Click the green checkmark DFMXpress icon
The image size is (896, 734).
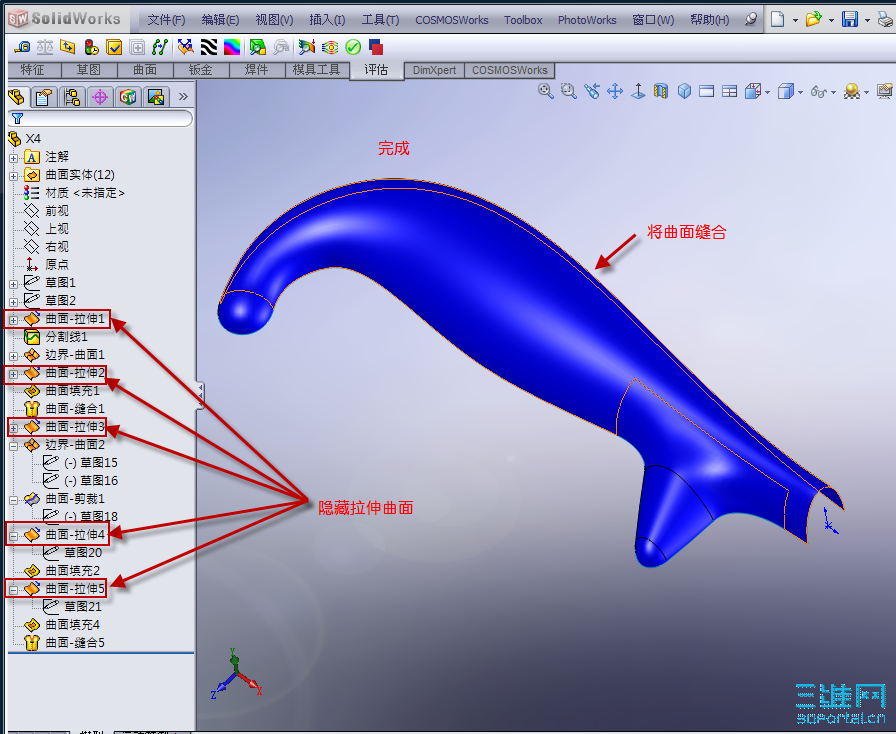353,47
